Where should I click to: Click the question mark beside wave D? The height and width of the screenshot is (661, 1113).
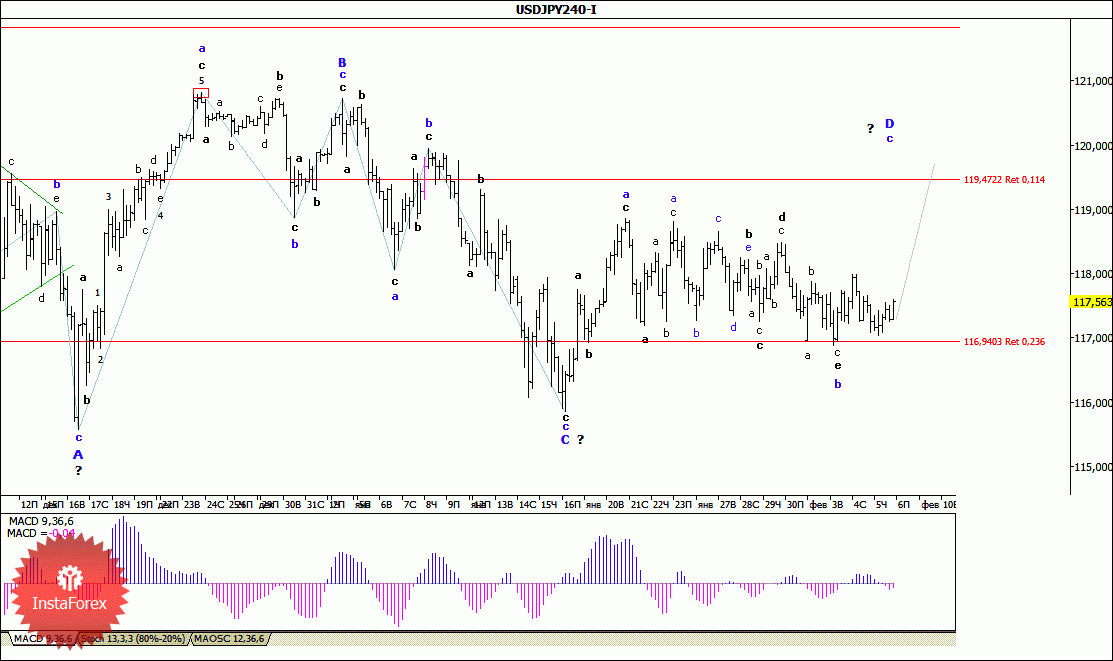(x=870, y=129)
